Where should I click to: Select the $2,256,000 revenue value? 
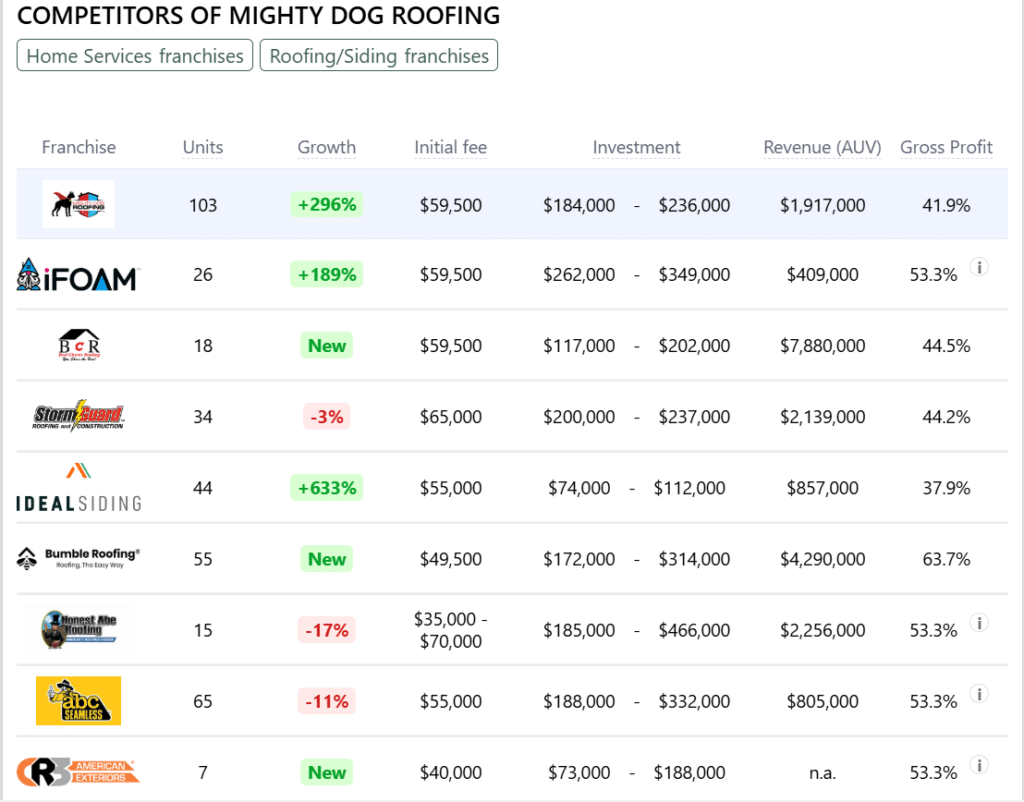pos(822,630)
